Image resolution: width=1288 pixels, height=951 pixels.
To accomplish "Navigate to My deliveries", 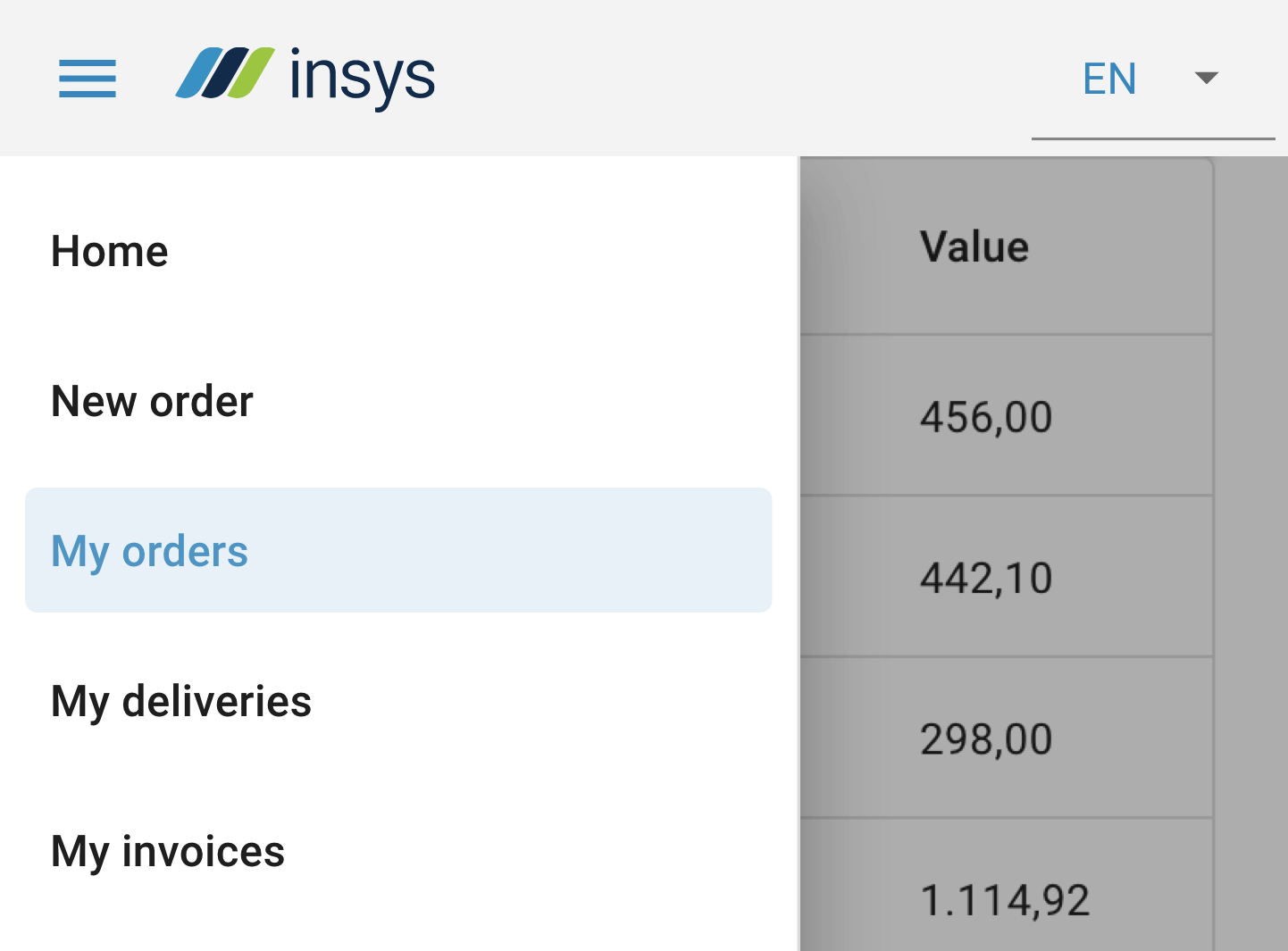I will click(181, 701).
